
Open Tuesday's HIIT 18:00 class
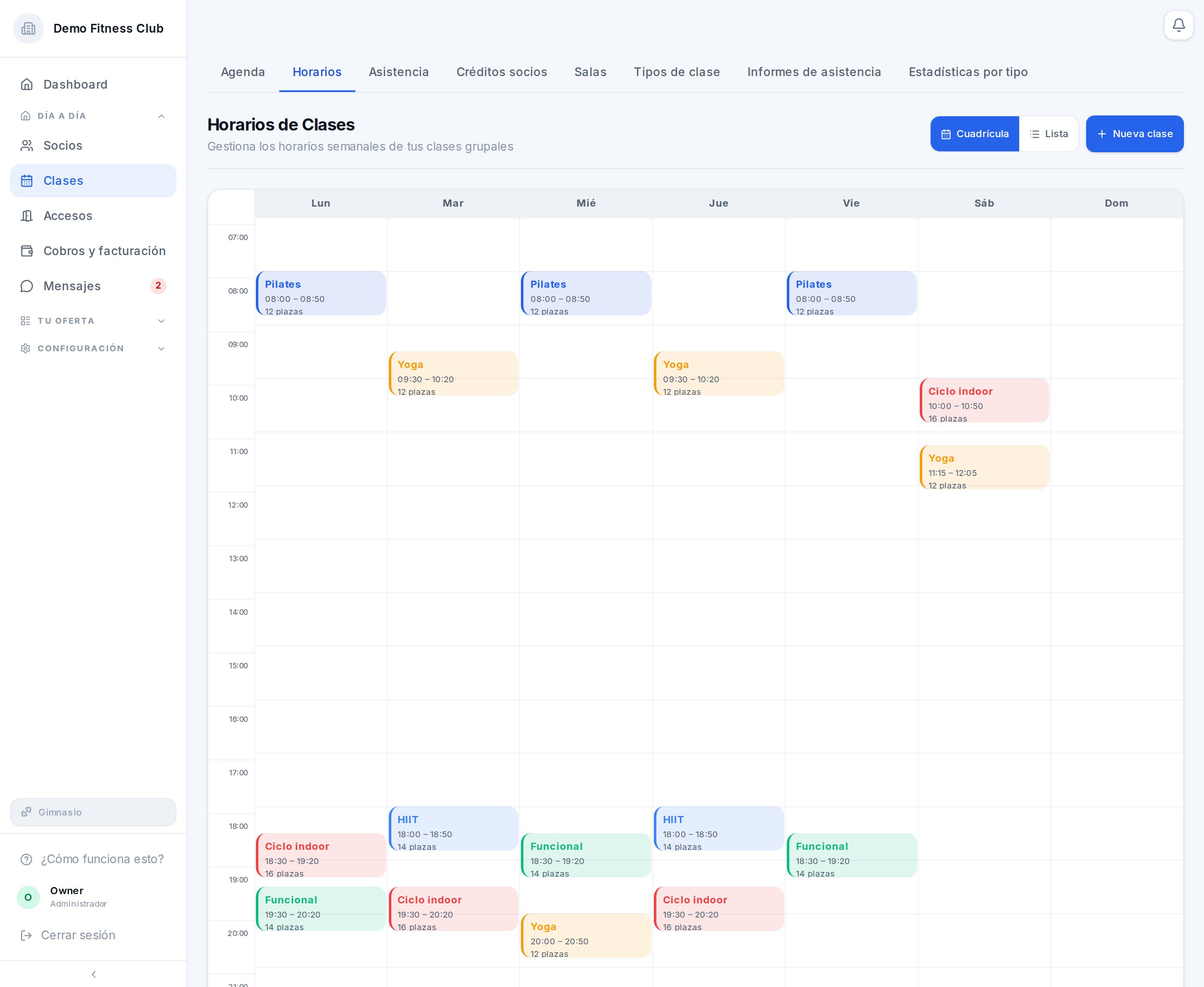[454, 828]
